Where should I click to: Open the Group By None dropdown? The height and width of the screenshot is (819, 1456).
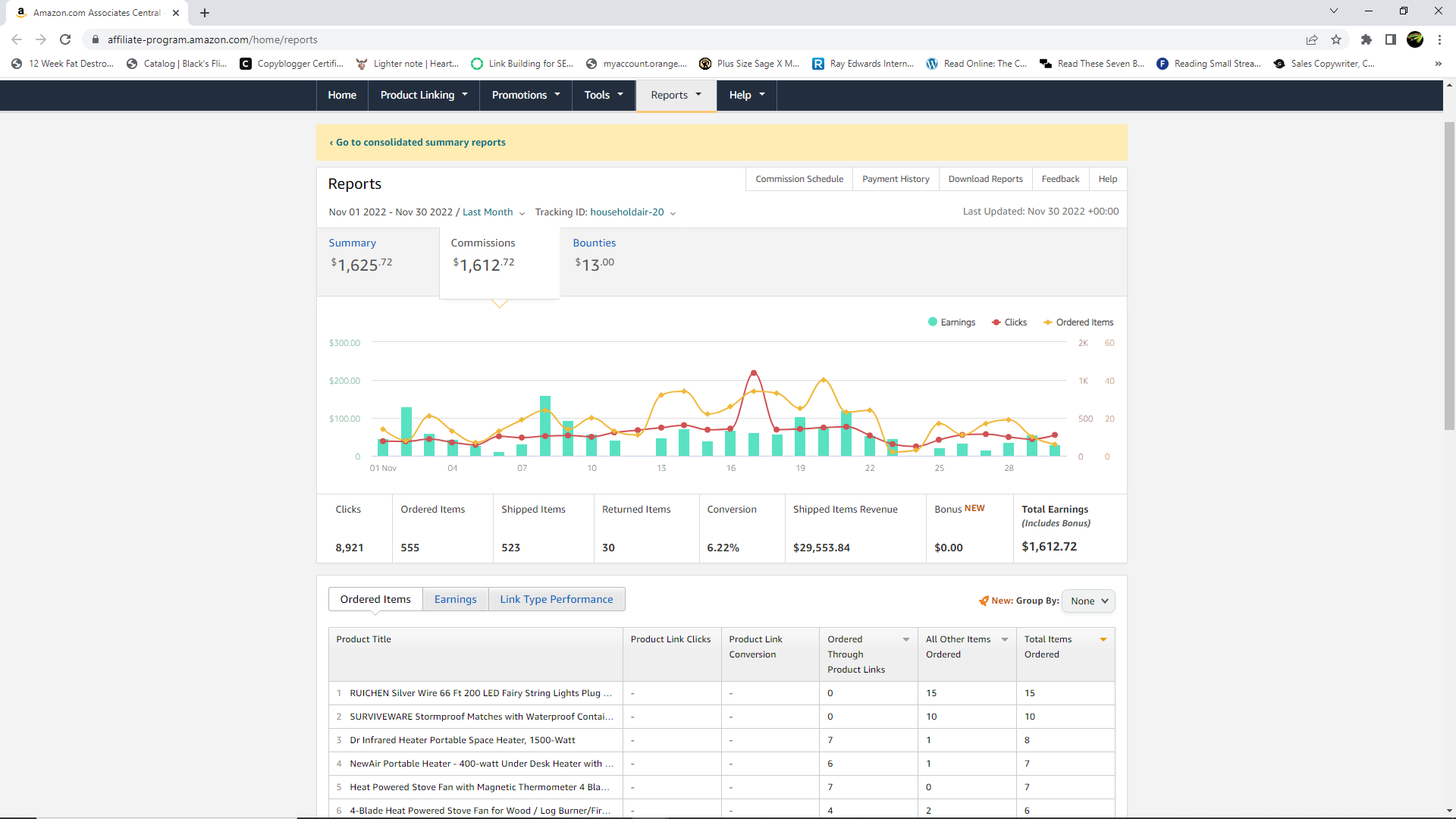(1088, 601)
